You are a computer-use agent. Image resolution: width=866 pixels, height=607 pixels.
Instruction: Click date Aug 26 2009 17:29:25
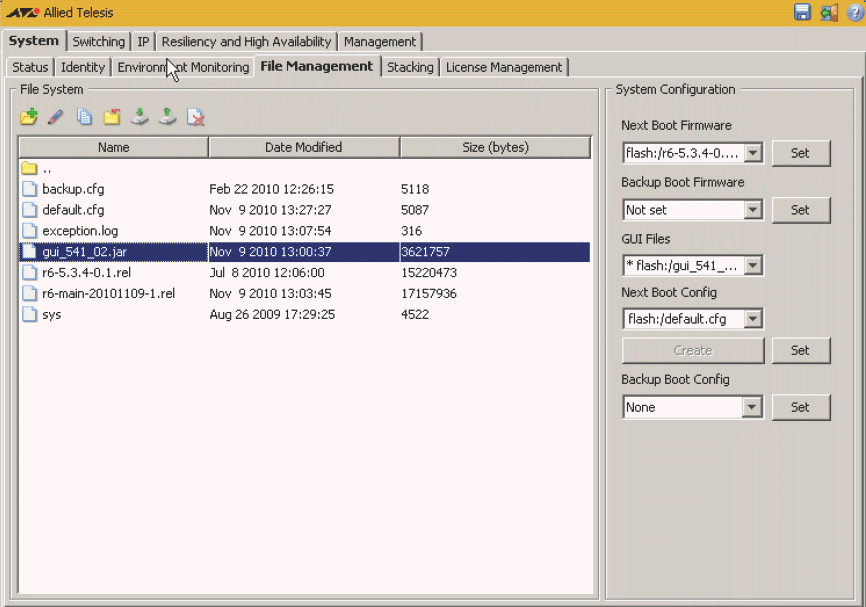[272, 314]
